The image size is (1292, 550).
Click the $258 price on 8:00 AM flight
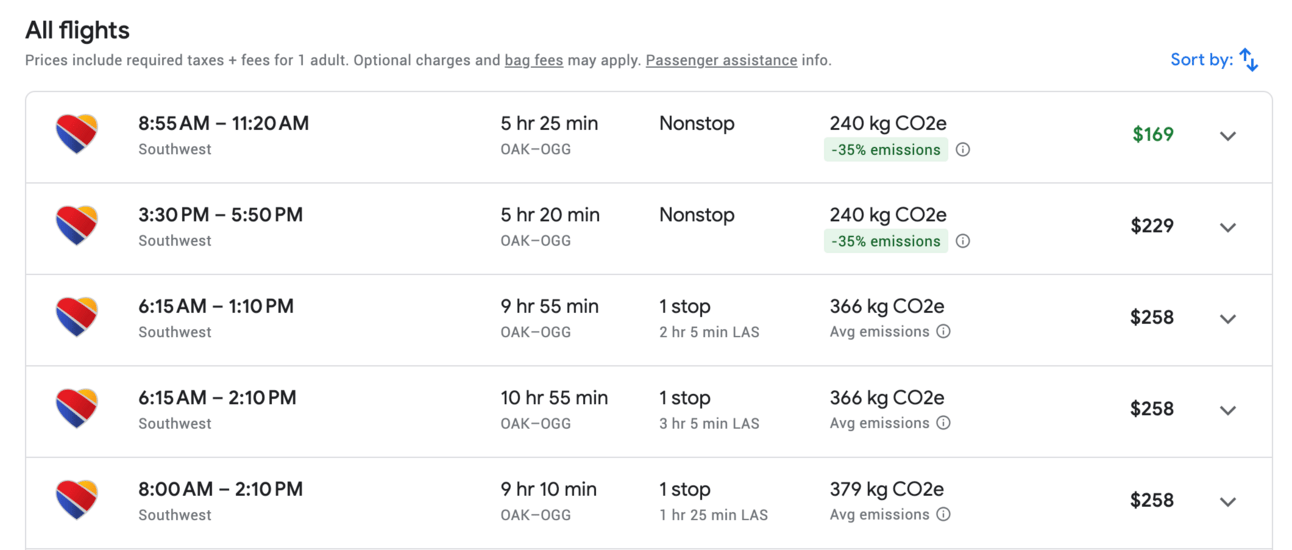[1152, 500]
